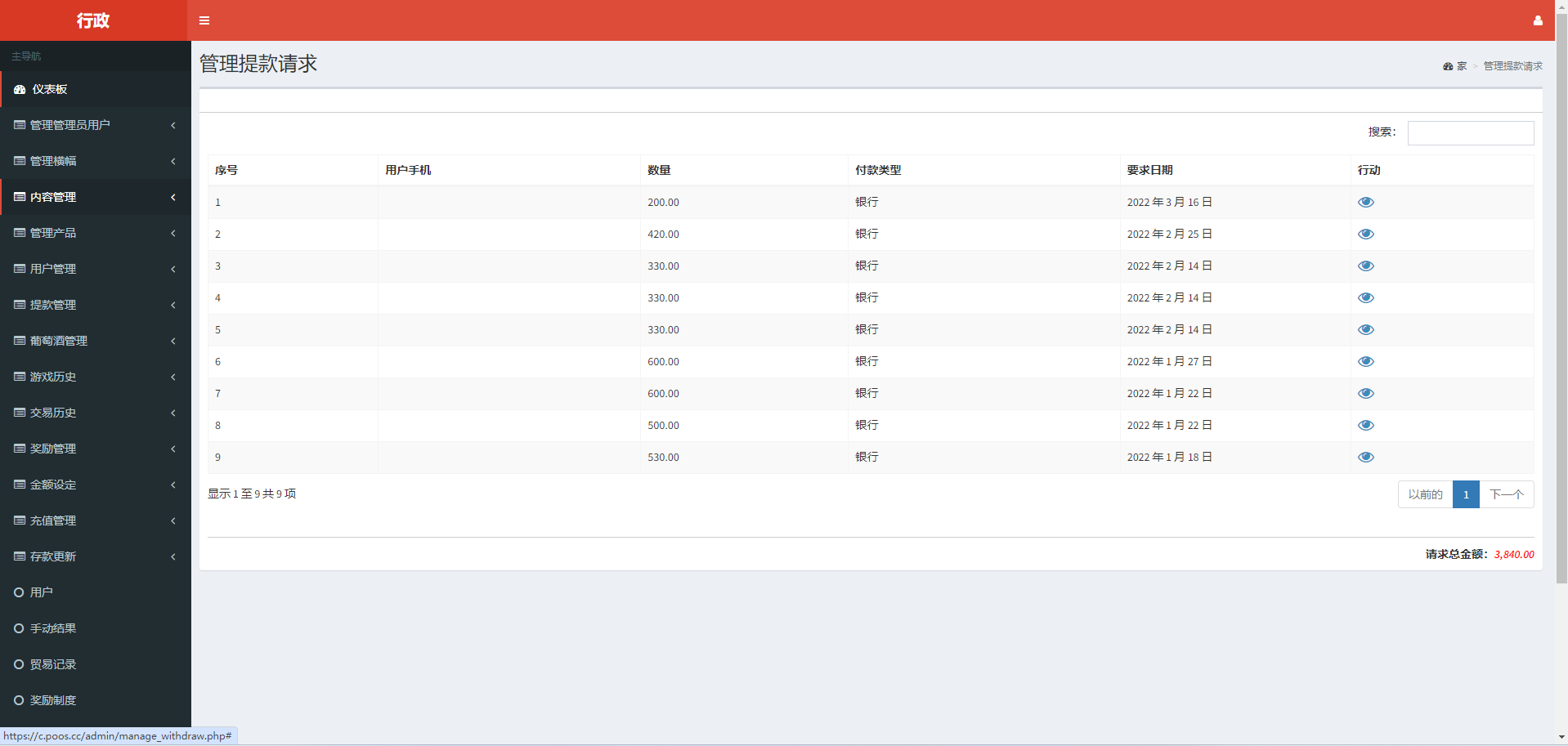The width and height of the screenshot is (1568, 746).
Task: Focus the 搜索 search input field
Action: (x=1471, y=132)
